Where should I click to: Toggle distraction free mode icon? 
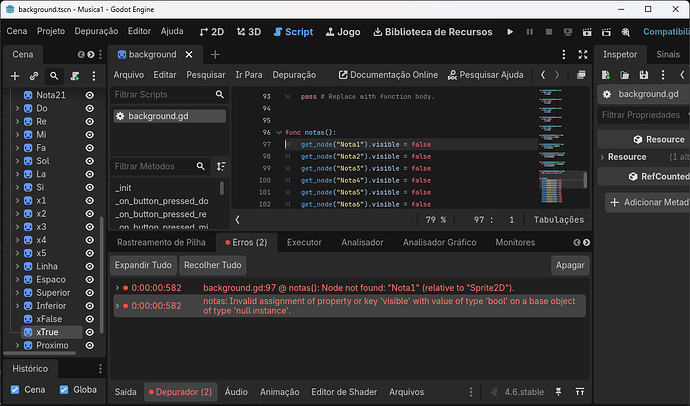(x=583, y=55)
